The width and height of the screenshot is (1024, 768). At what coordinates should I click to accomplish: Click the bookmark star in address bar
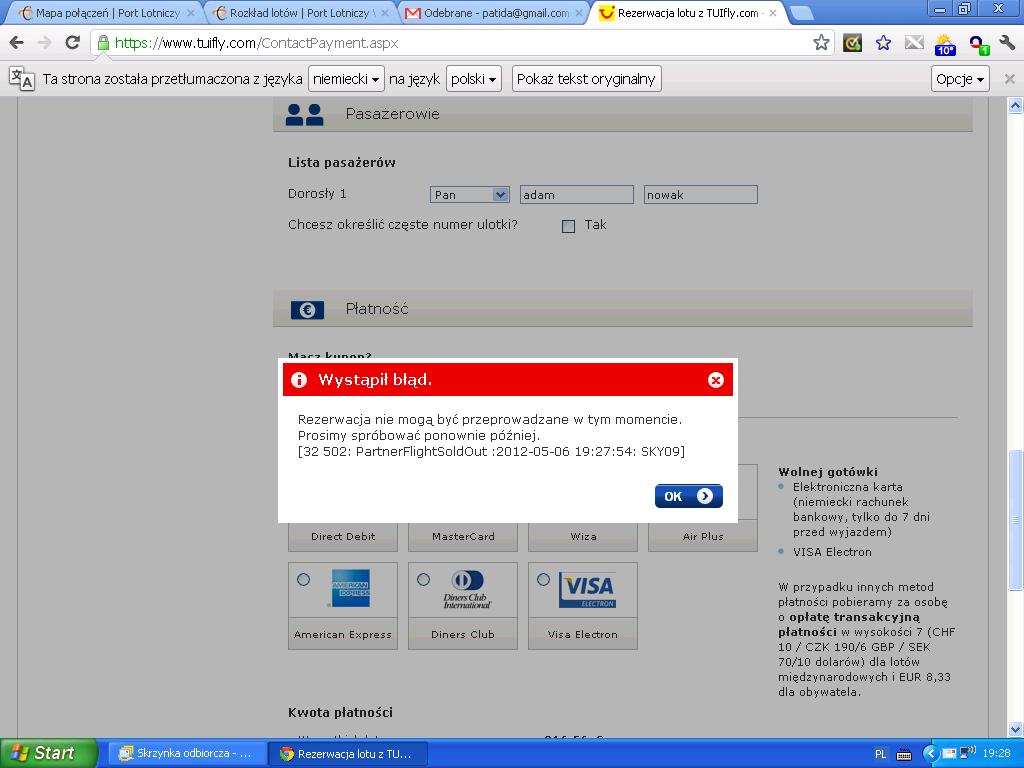[821, 43]
